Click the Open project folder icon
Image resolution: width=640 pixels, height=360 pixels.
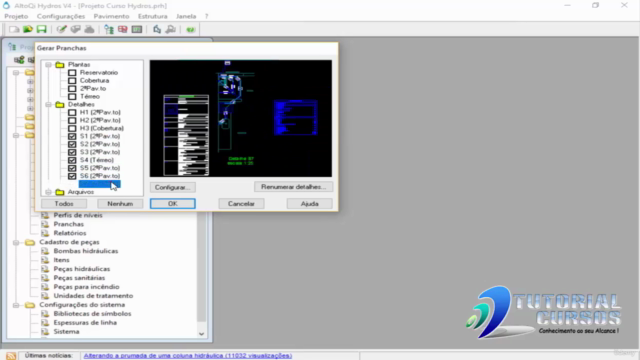click(x=28, y=29)
